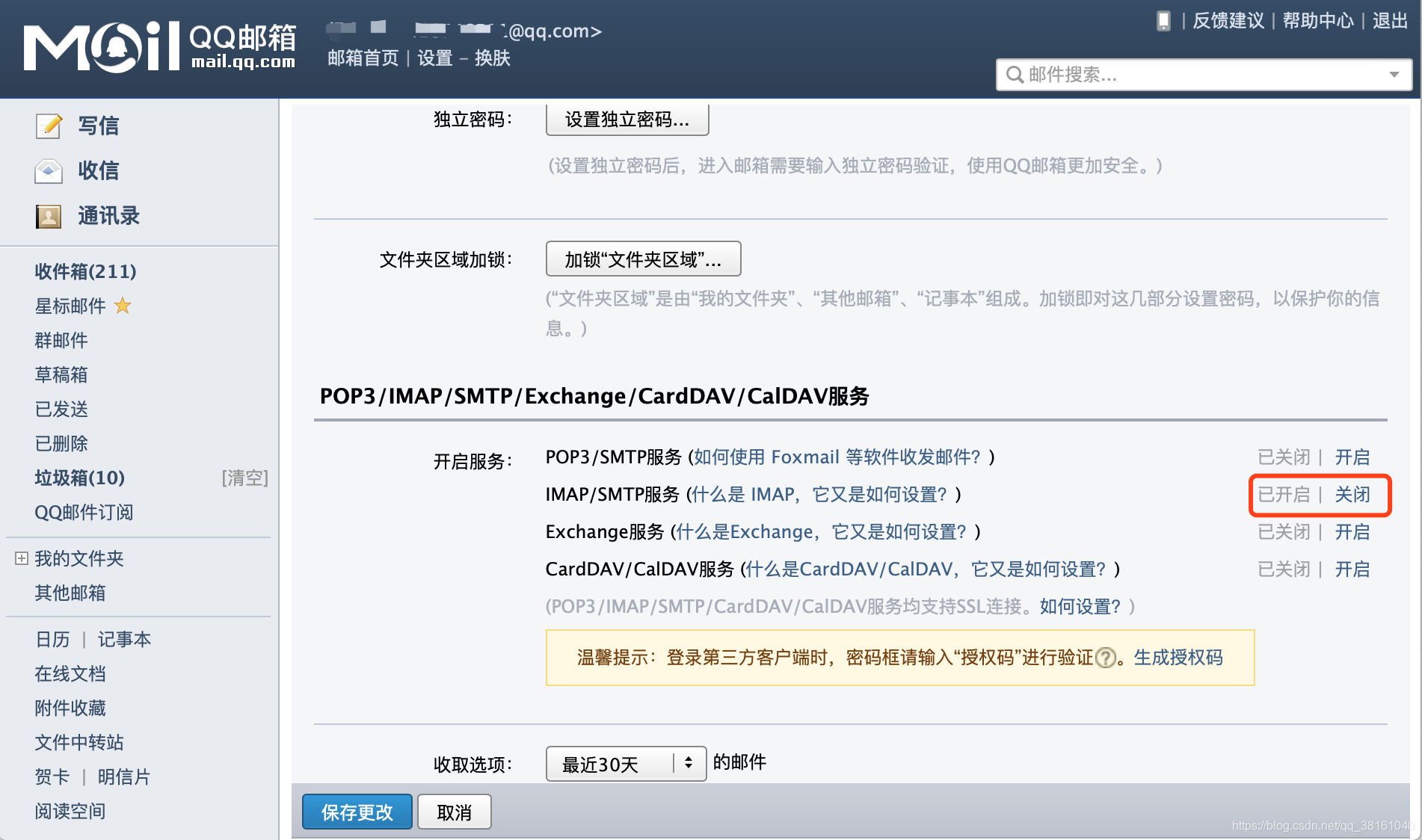Open 通讯录 contacts
This screenshot has height=840, width=1422.
point(109,217)
